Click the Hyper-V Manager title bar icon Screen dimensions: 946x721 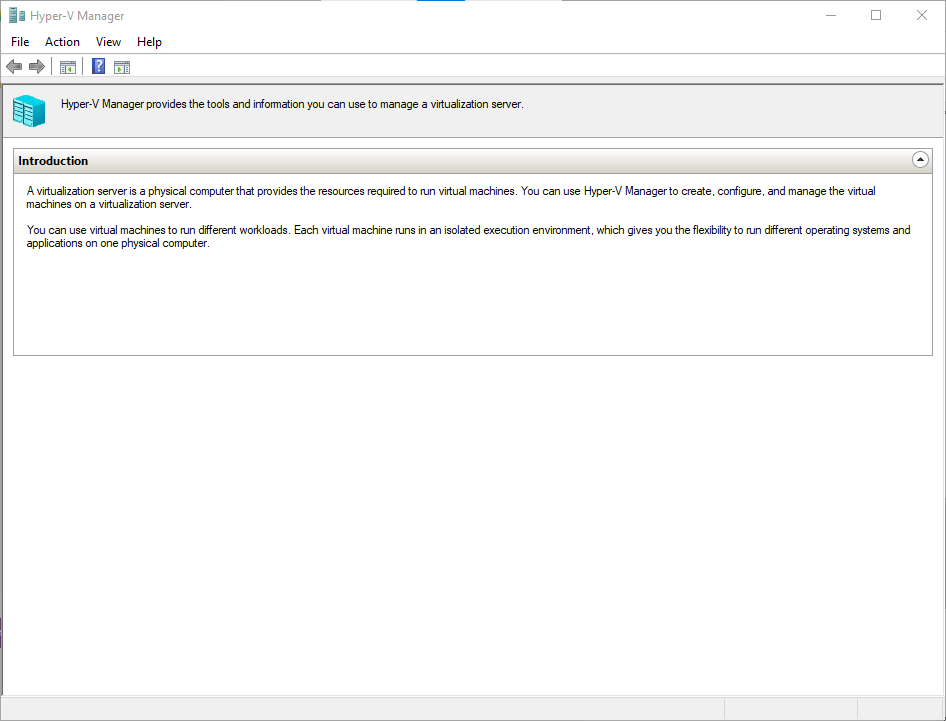click(17, 16)
